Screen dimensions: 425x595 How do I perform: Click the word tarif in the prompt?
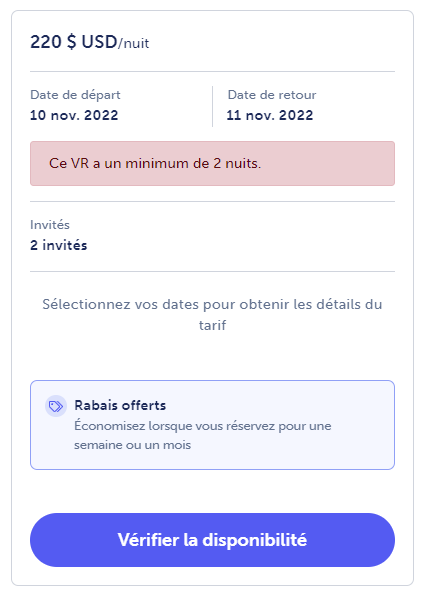point(212,325)
